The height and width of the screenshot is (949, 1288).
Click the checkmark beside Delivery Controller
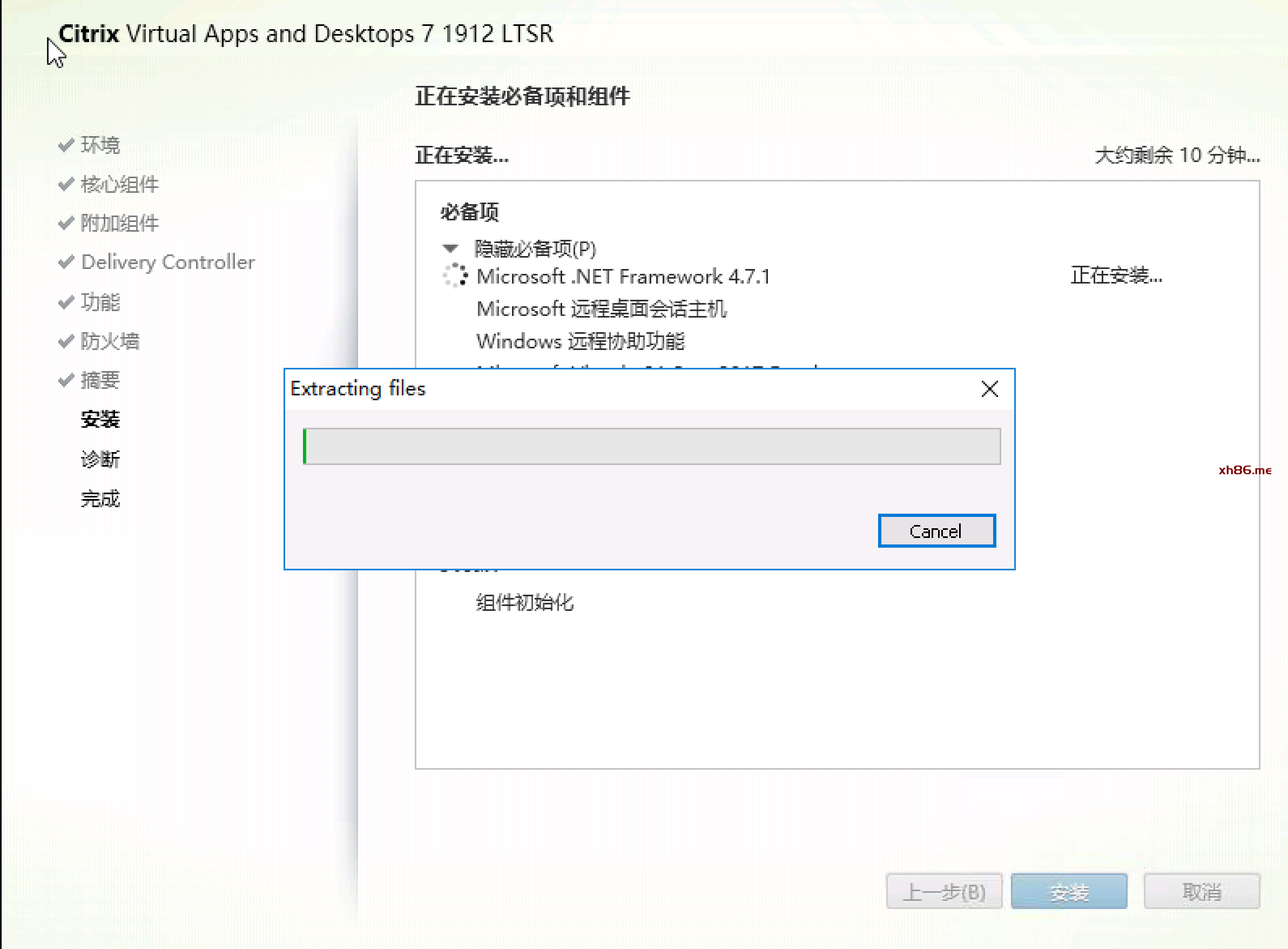coord(66,262)
